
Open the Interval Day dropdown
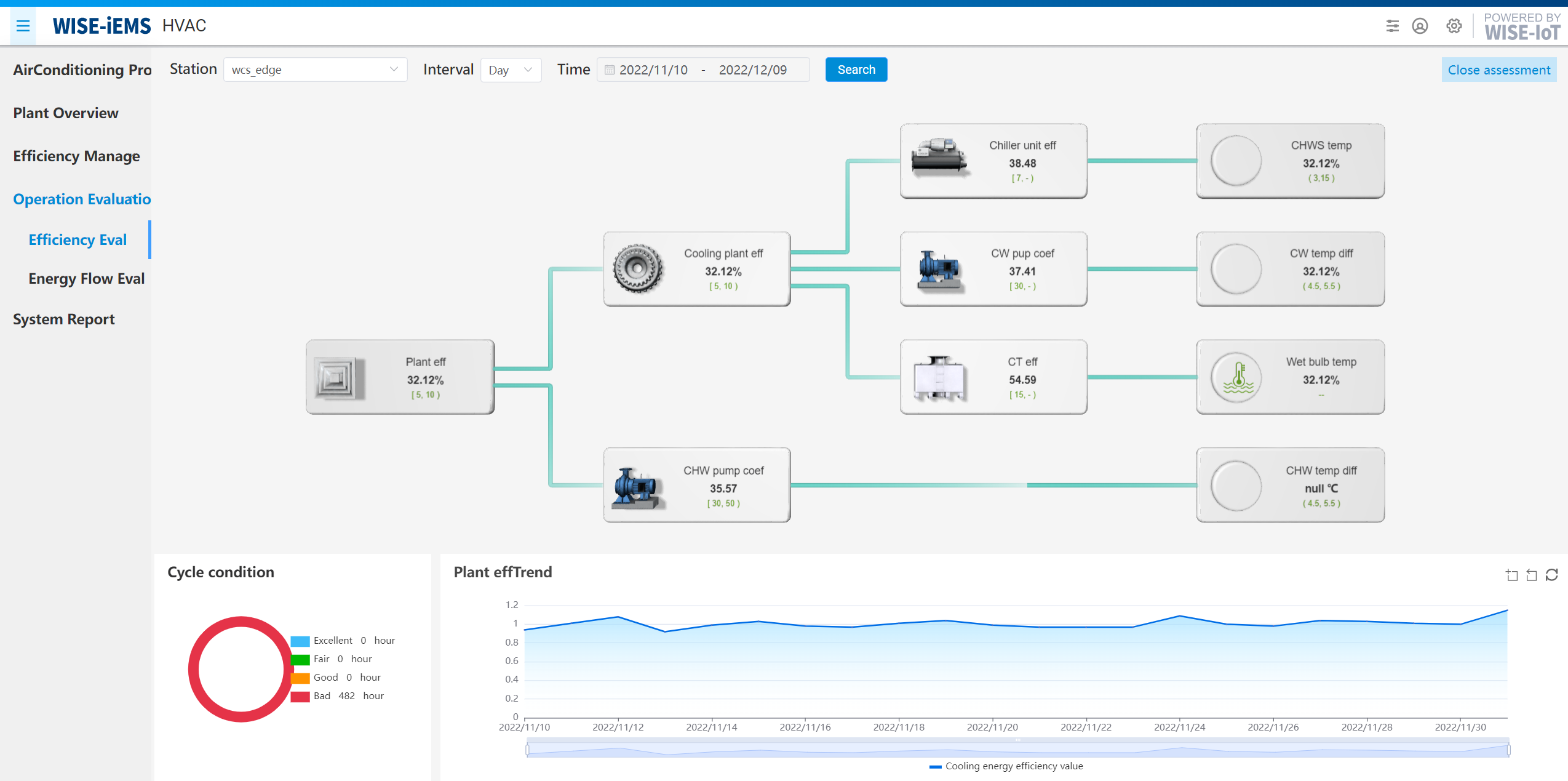(x=511, y=70)
